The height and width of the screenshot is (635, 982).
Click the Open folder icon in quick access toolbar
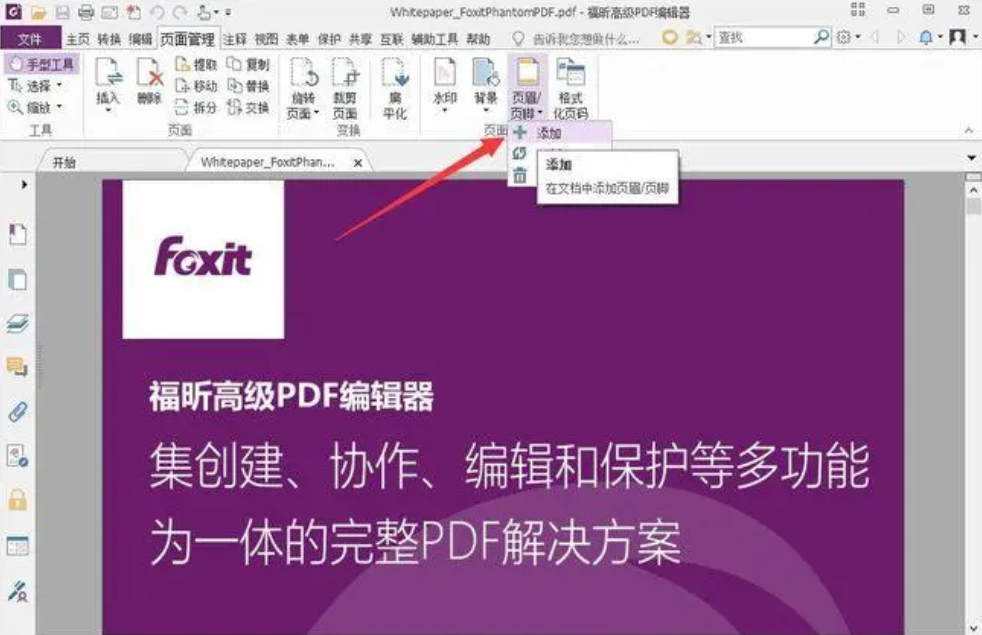[x=39, y=12]
